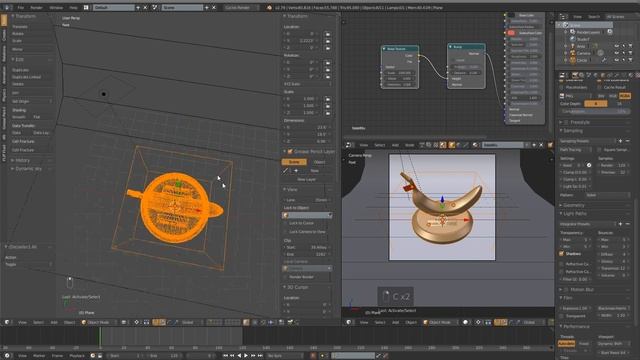Enable Render Border checkbox
This screenshot has height=360, width=640.
[x=286, y=277]
